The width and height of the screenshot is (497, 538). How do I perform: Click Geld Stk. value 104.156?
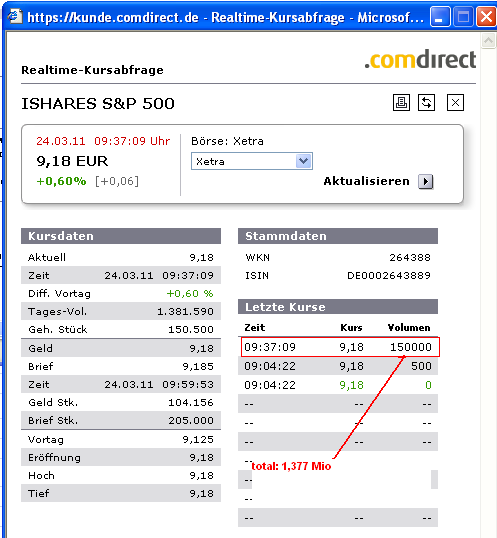click(x=191, y=402)
